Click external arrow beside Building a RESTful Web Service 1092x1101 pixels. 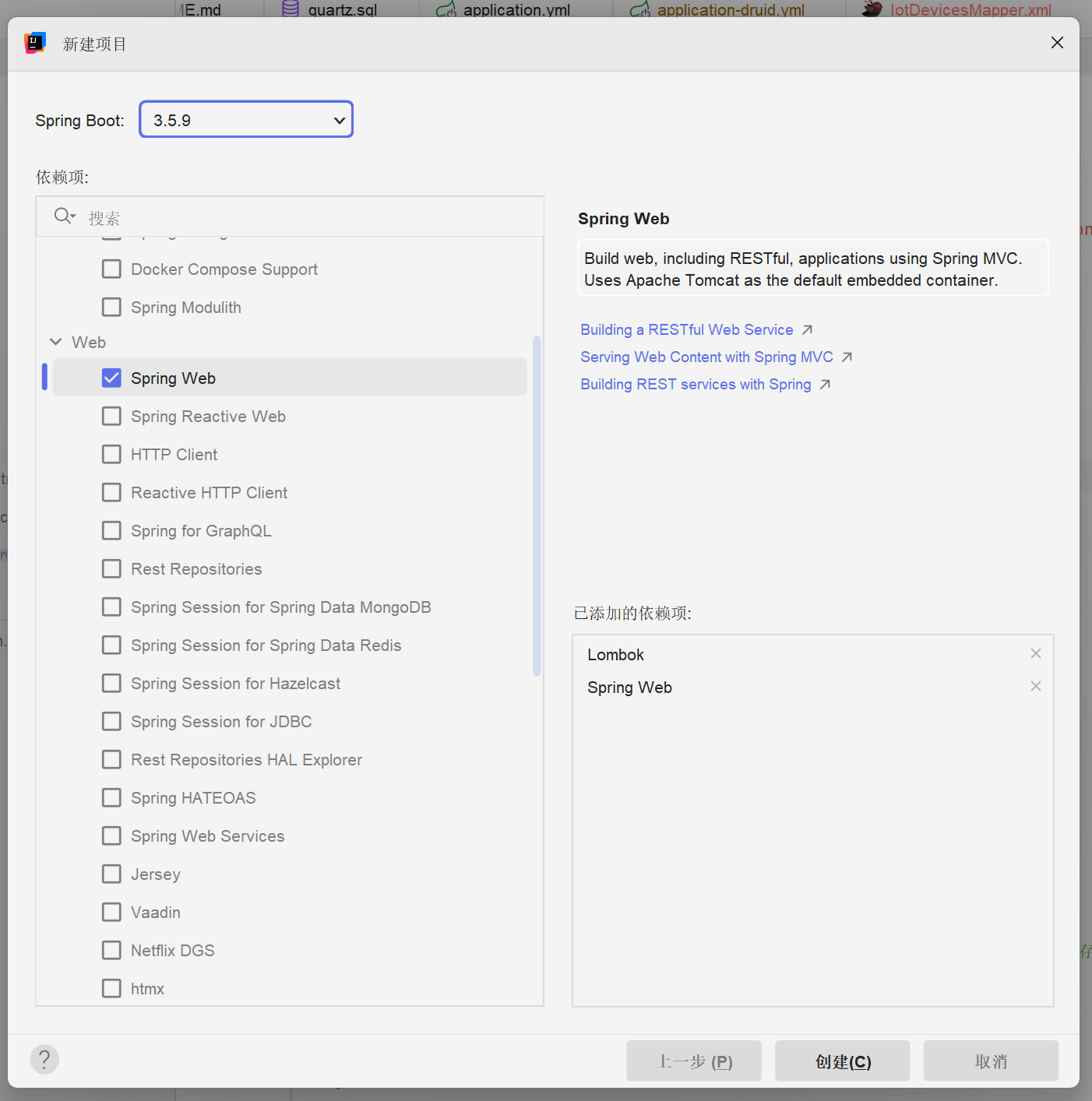click(807, 330)
